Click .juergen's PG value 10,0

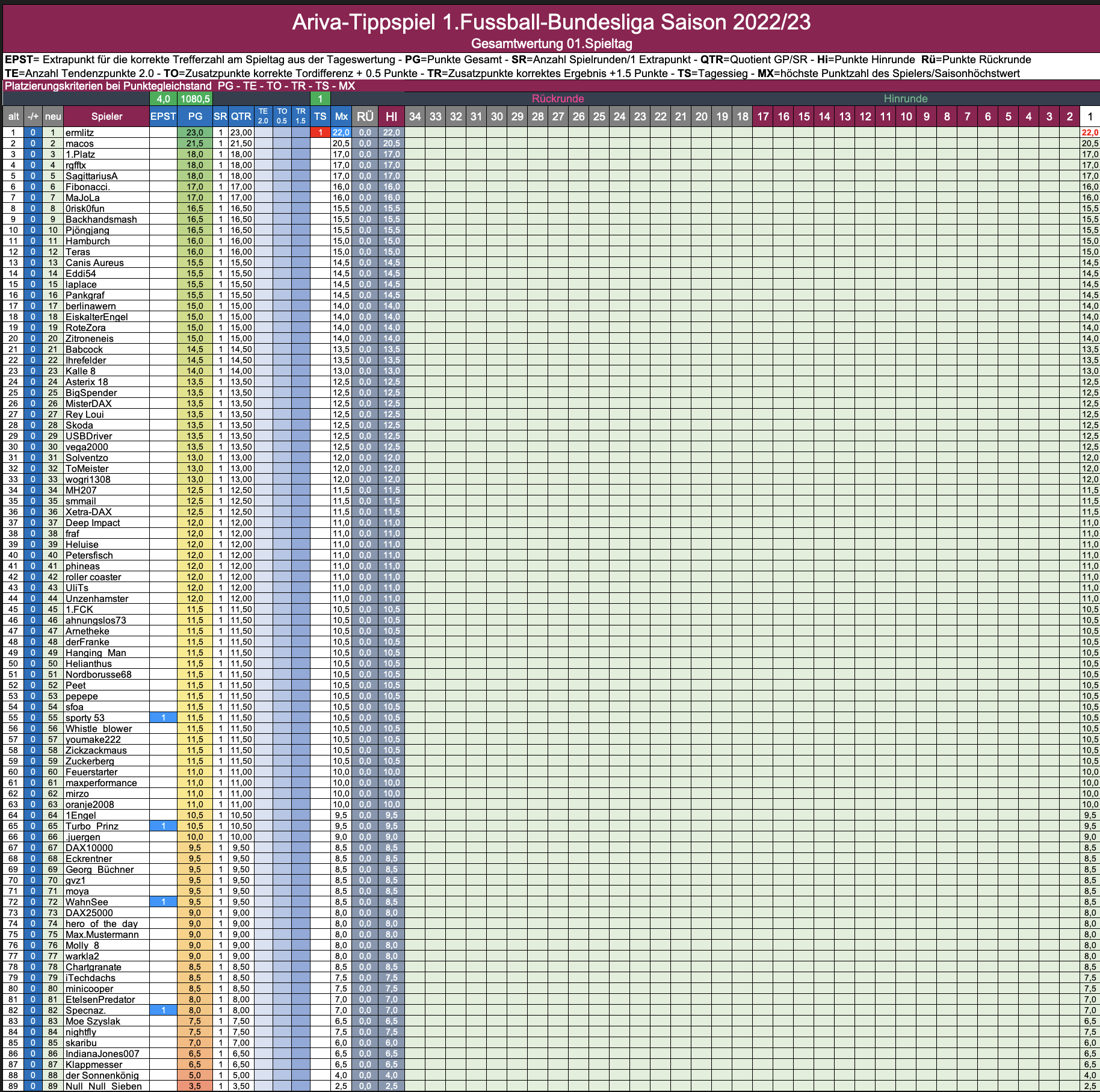(x=195, y=837)
